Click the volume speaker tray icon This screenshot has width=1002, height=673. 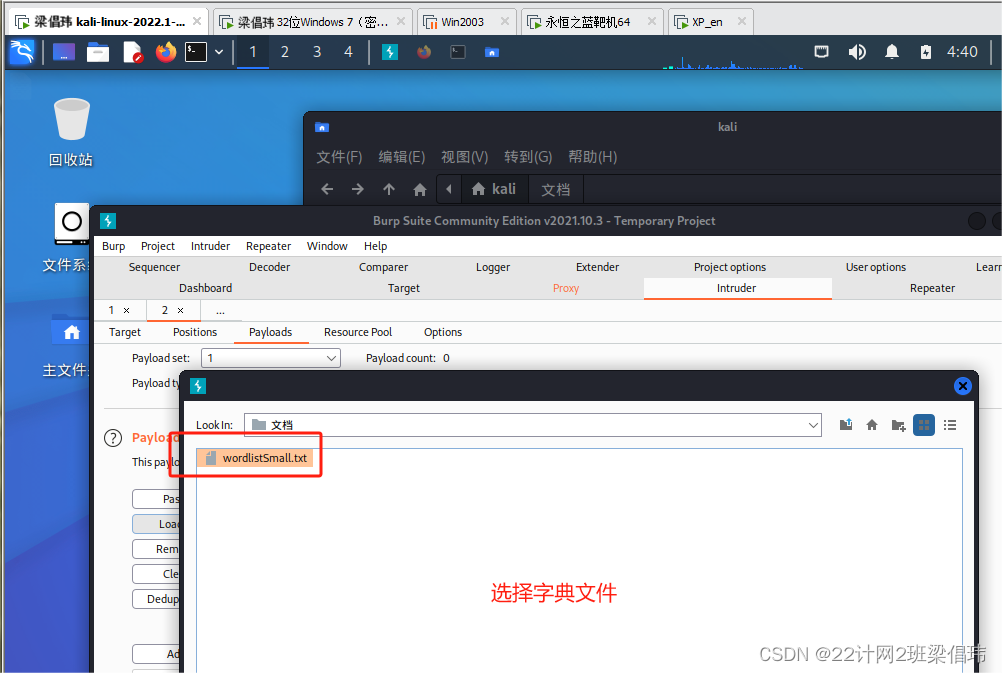tap(857, 52)
